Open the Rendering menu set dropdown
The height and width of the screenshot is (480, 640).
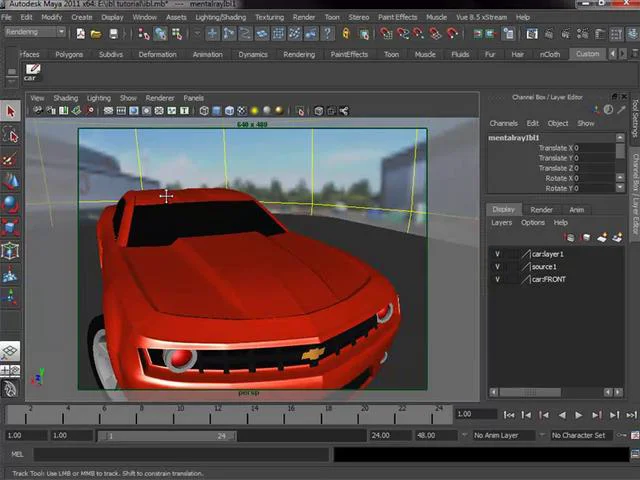pos(34,32)
